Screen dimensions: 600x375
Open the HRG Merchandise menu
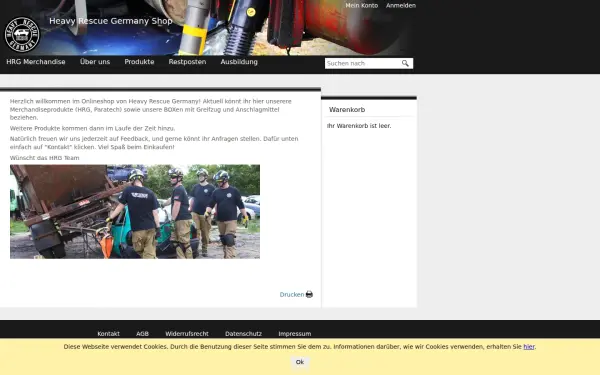(36, 62)
